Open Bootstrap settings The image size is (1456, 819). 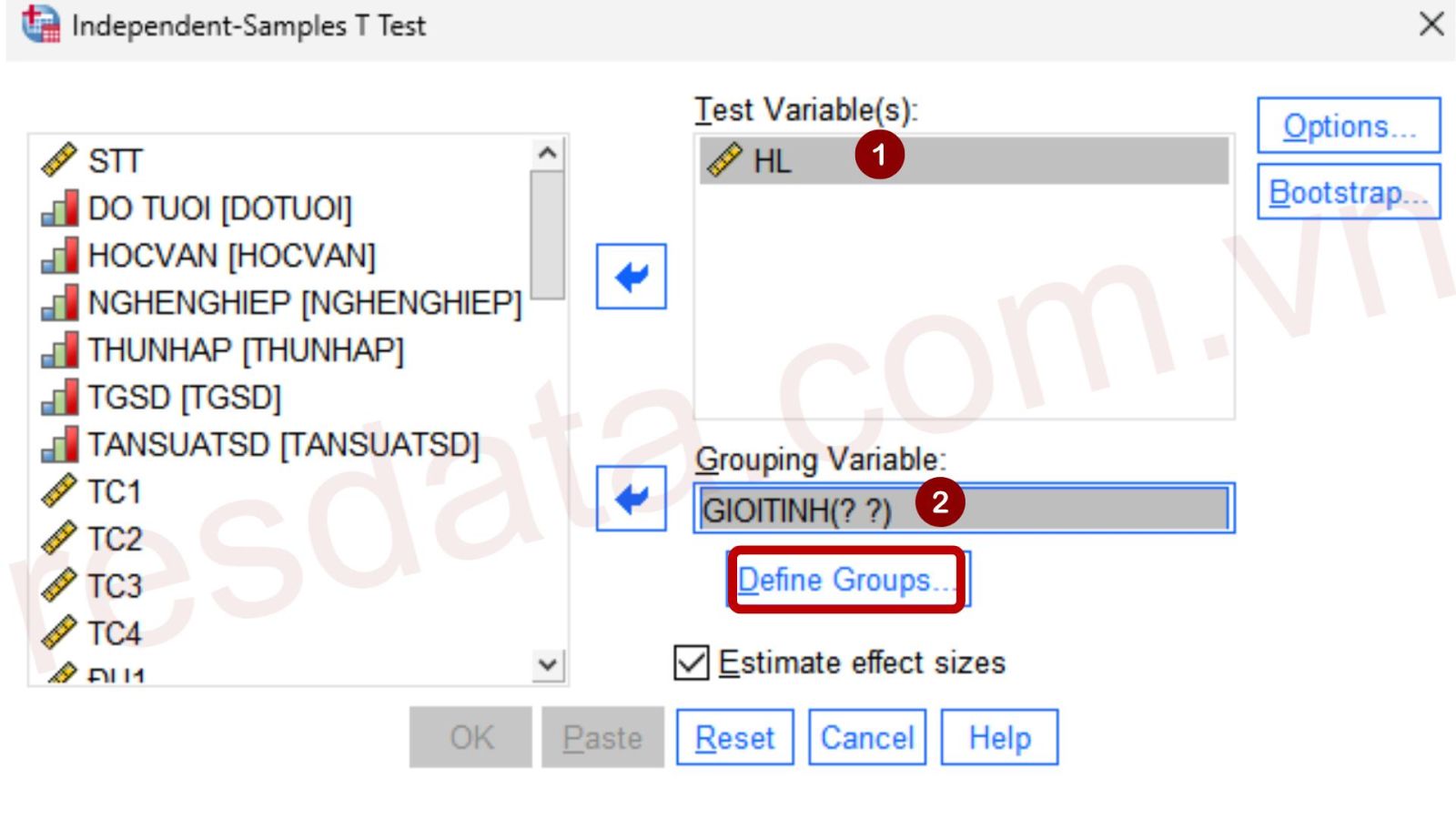(1349, 192)
